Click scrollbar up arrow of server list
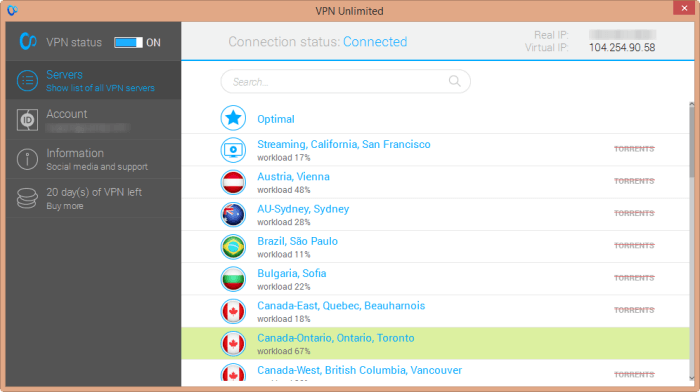Screen dimensions: 700x392 coord(692,104)
